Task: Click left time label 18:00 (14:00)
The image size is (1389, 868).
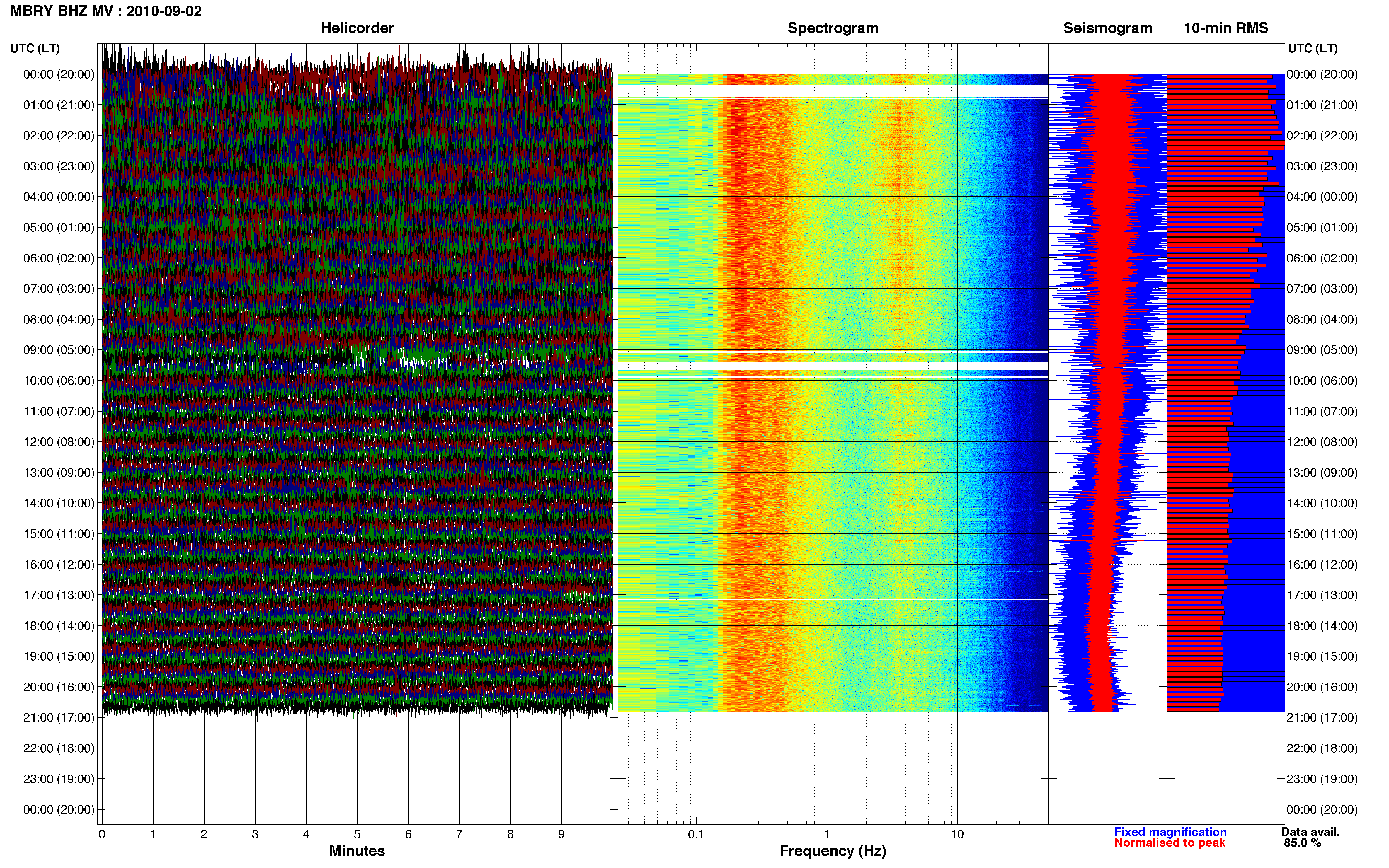Action: click(x=59, y=626)
